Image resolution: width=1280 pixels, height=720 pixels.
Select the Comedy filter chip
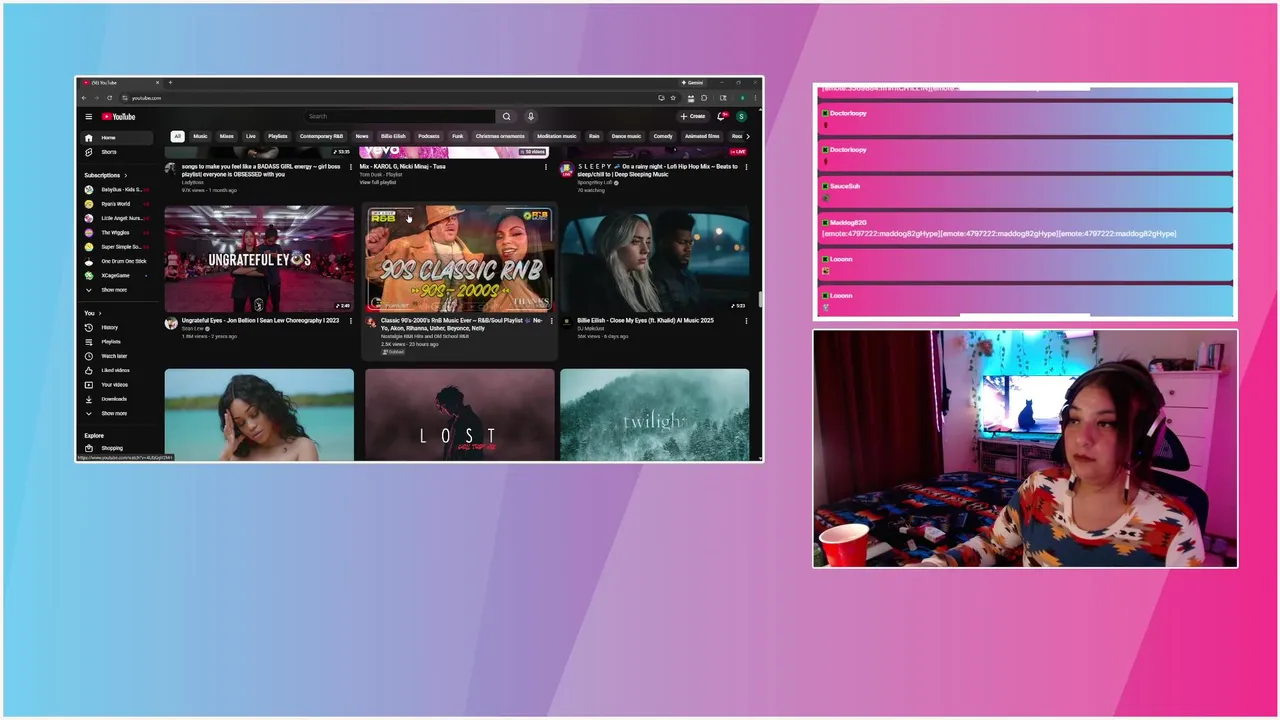coord(663,136)
